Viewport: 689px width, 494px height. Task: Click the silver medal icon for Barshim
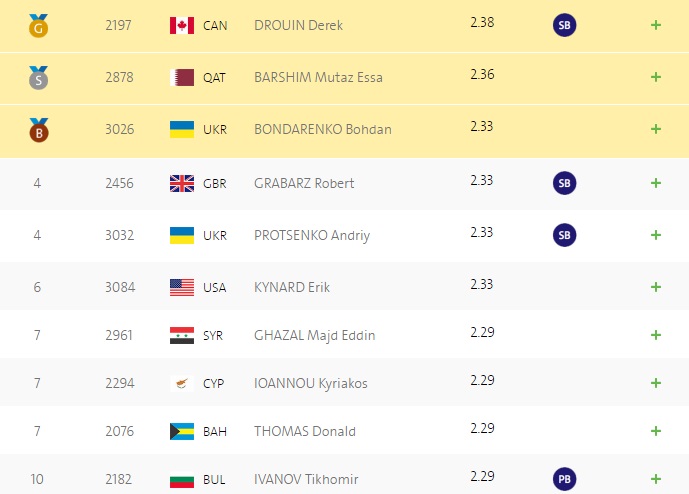[39, 78]
